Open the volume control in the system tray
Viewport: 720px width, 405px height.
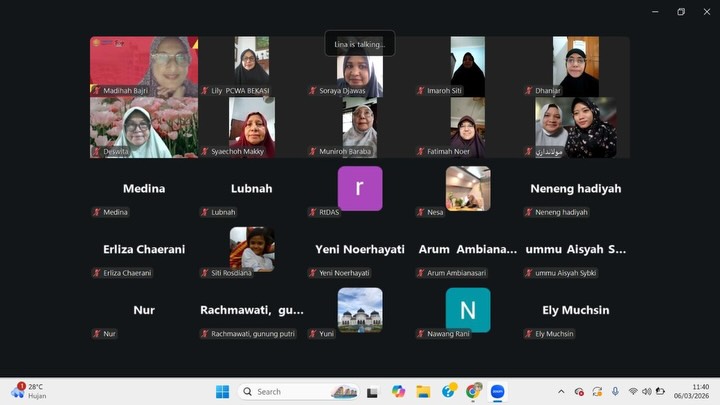coord(646,391)
